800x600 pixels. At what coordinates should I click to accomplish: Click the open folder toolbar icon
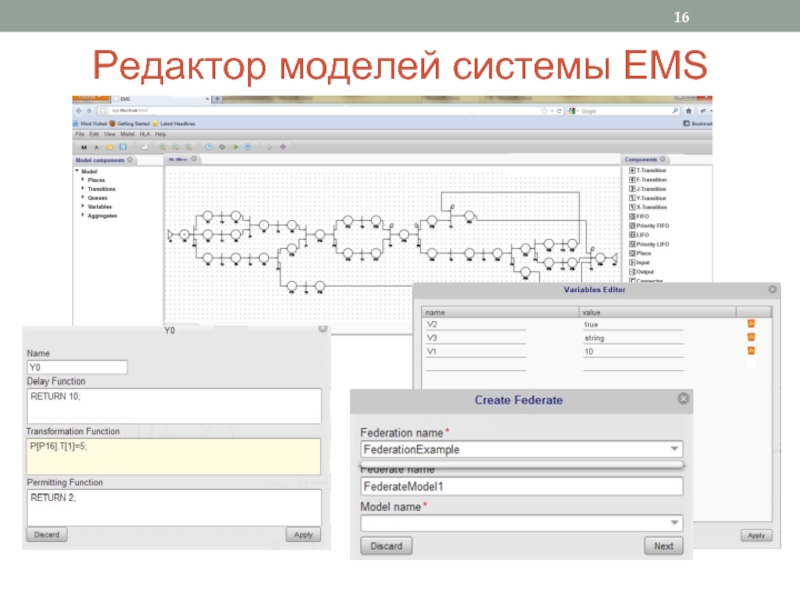(x=110, y=147)
